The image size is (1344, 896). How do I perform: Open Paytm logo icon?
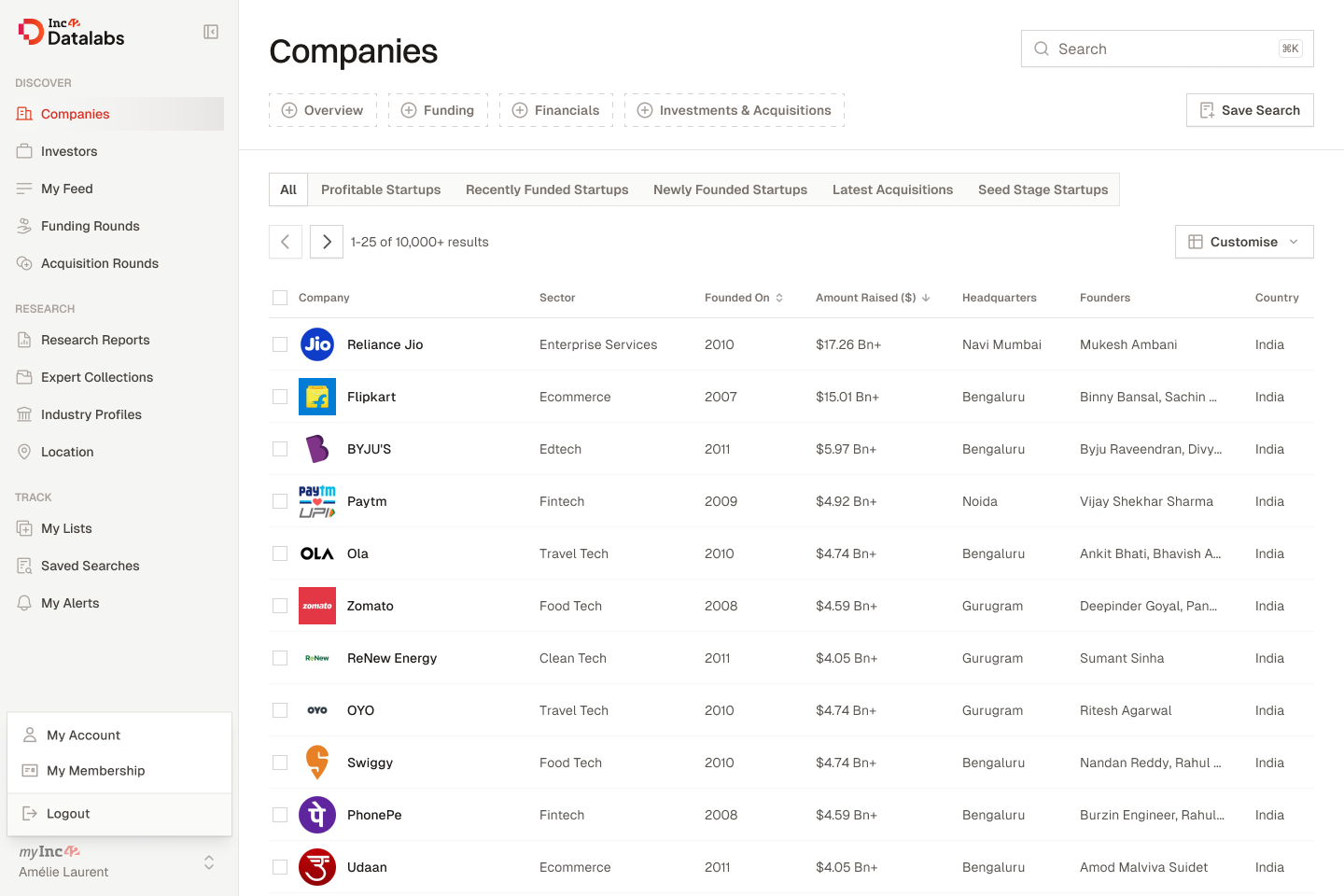[x=317, y=501]
